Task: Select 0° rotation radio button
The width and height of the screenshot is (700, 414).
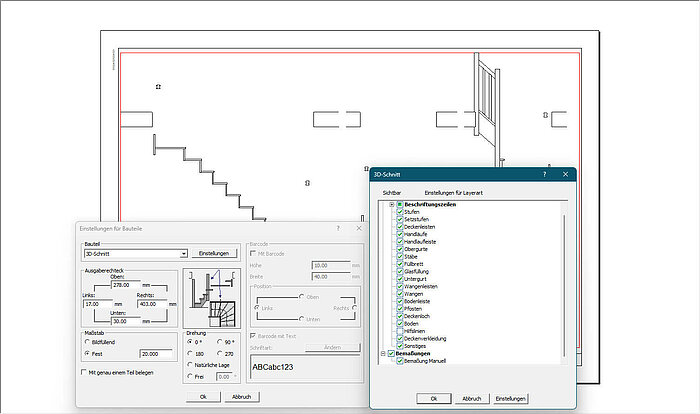Action: tap(190, 342)
